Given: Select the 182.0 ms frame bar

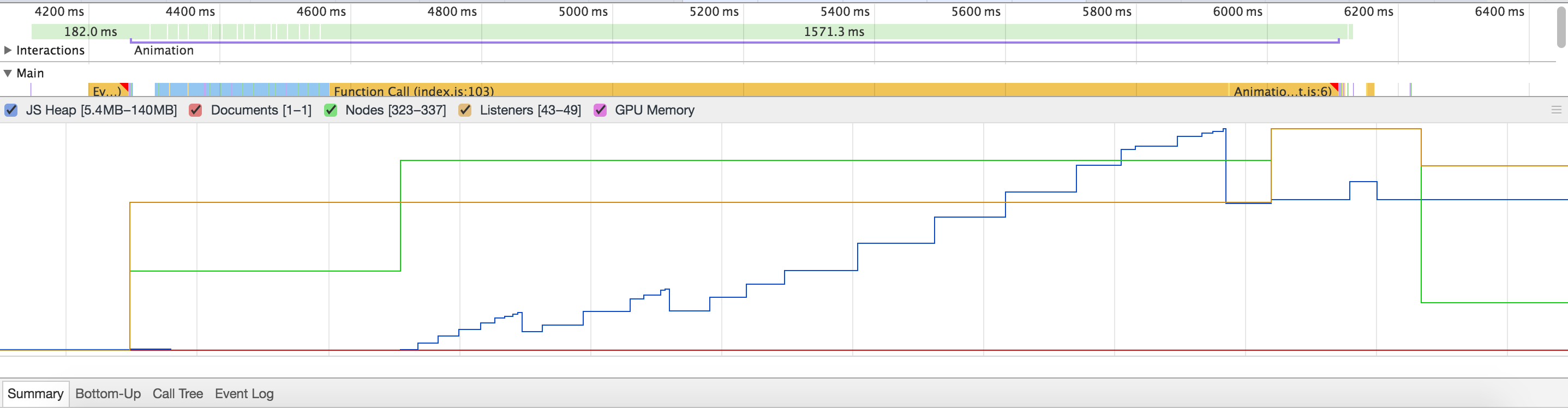Looking at the screenshot, I should 90,32.
